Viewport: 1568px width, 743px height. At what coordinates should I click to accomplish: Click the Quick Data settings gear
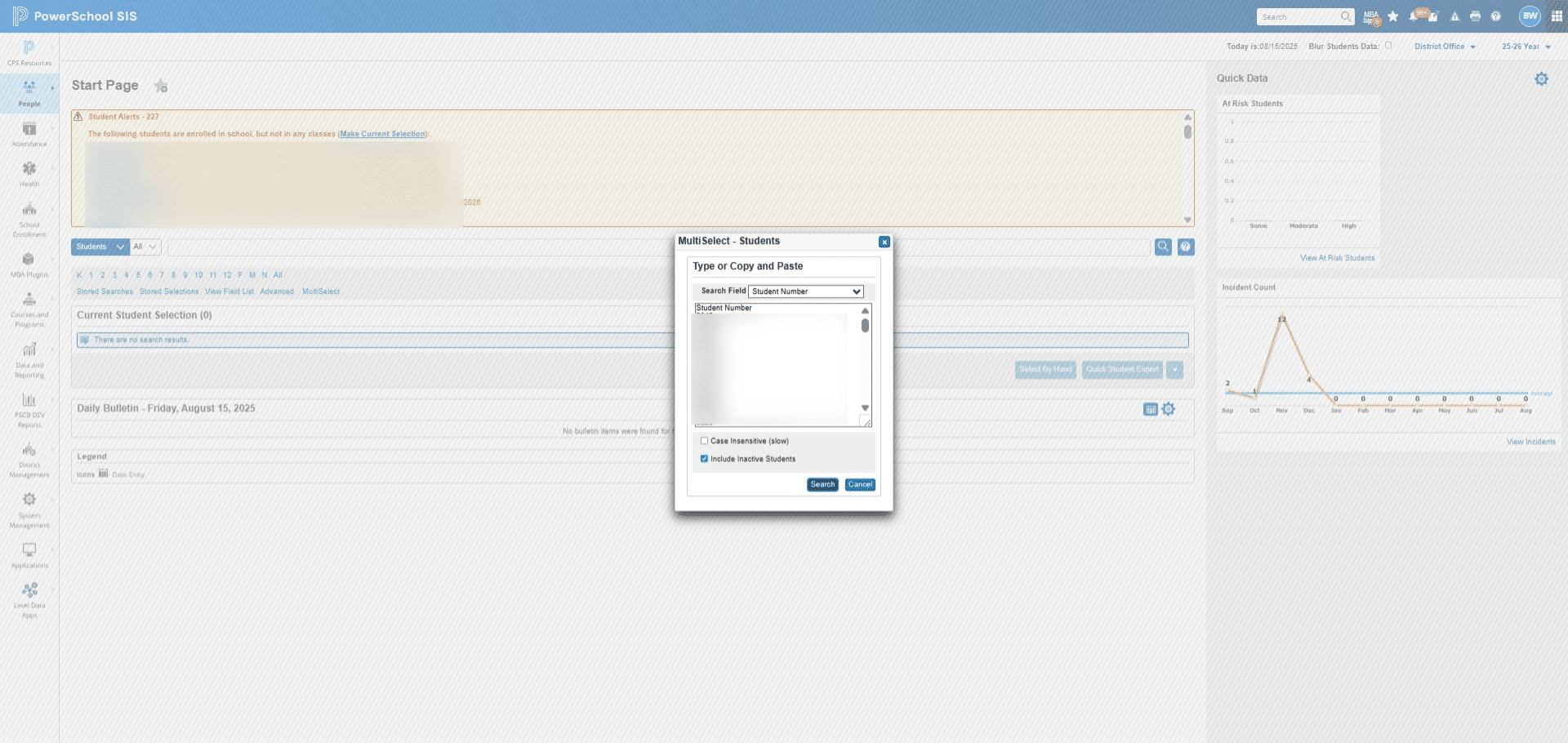1541,79
